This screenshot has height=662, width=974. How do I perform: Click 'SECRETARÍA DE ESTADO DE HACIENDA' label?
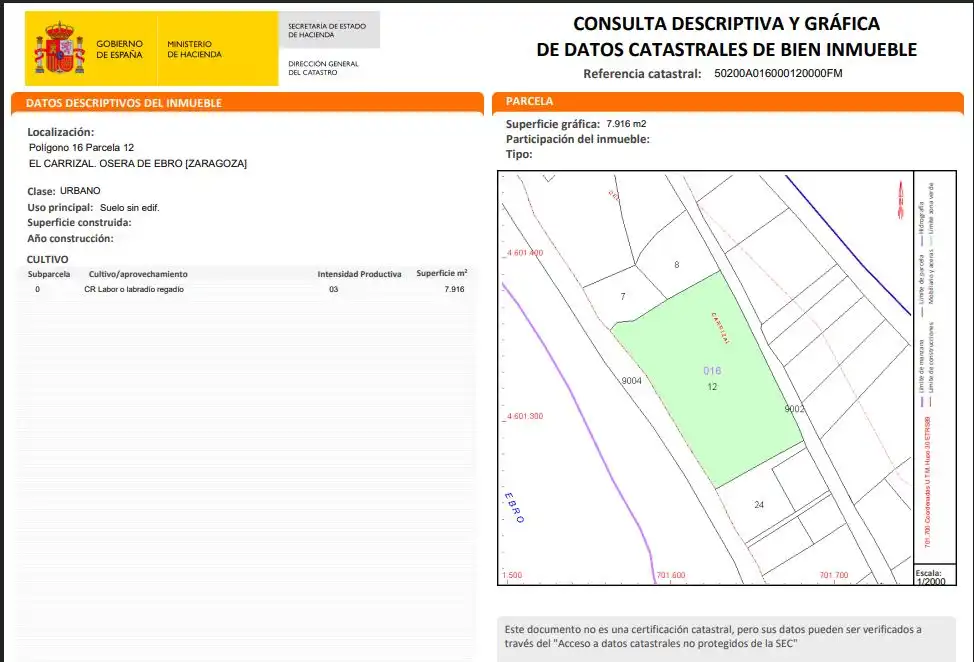pos(327,30)
